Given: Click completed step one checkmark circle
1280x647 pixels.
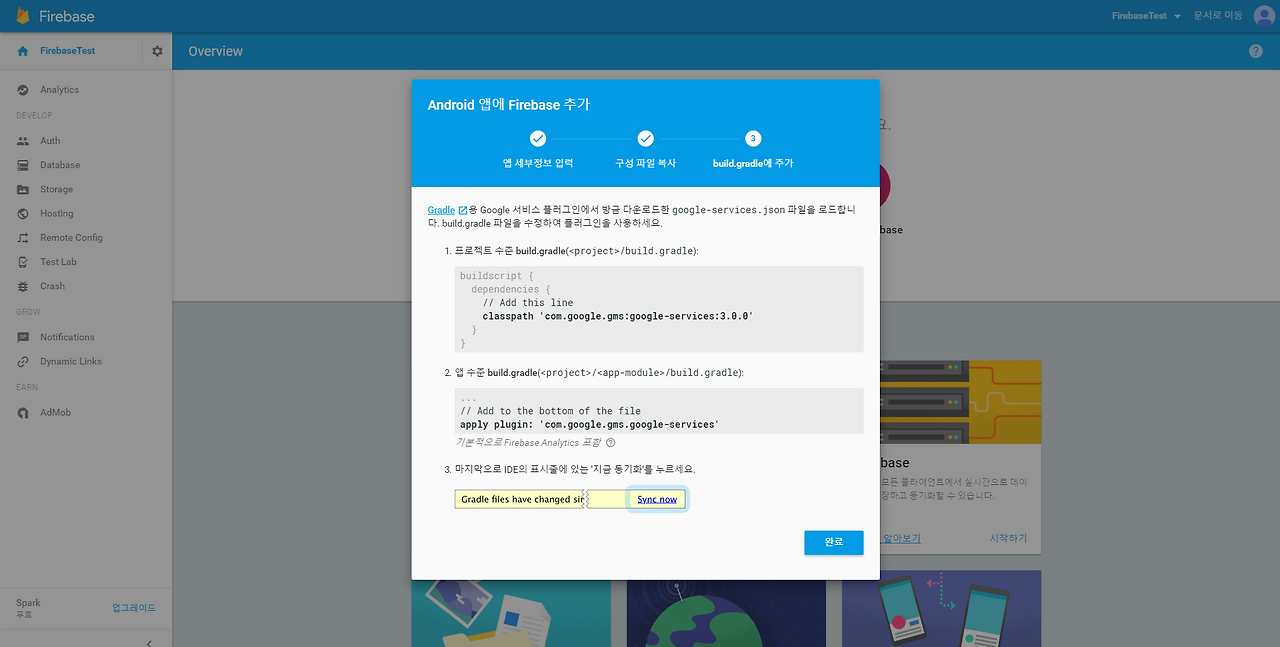Looking at the screenshot, I should (x=537, y=138).
